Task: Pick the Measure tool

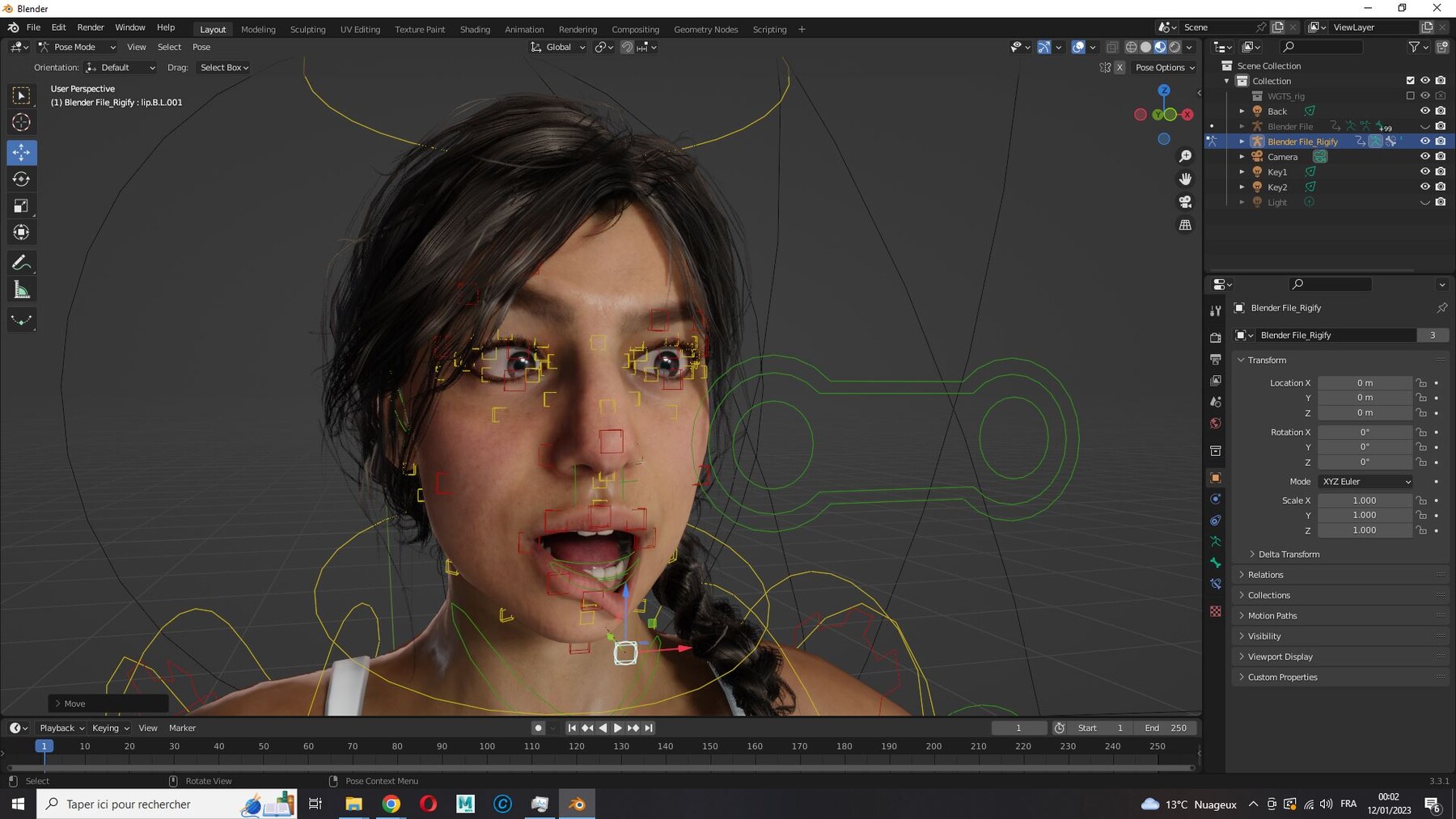Action: tap(22, 290)
